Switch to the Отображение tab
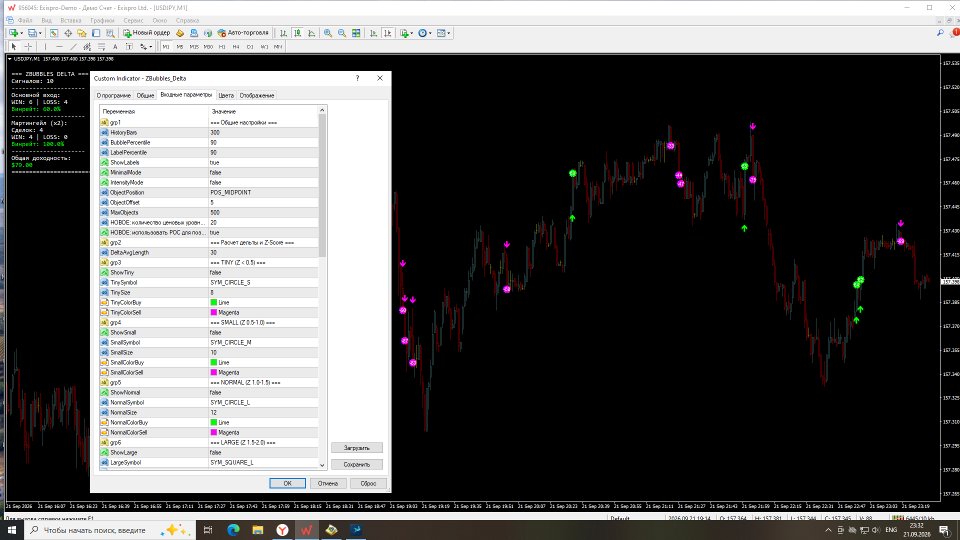960x540 pixels. (257, 96)
